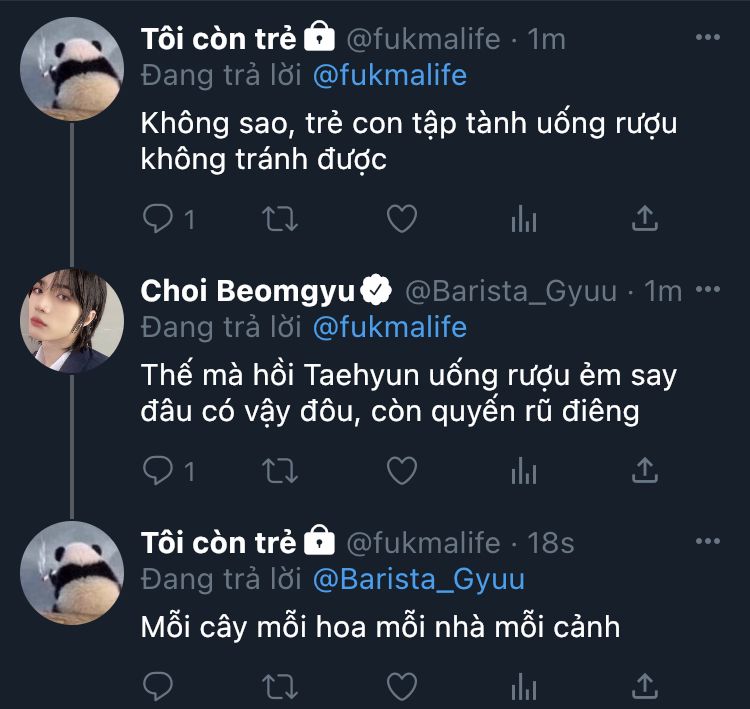
Task: Reply to the first tweet about uống rượu
Action: coord(159,218)
